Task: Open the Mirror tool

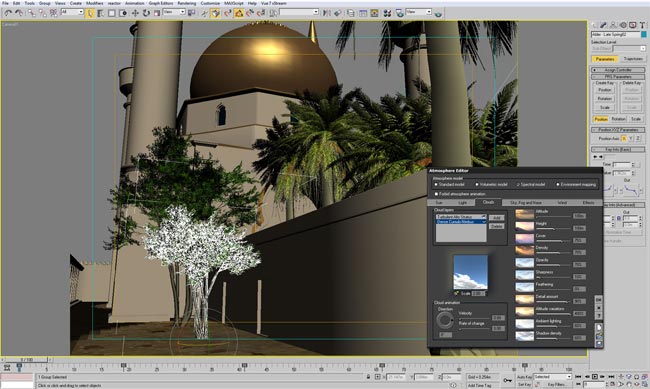Action: pyautogui.click(x=327, y=13)
